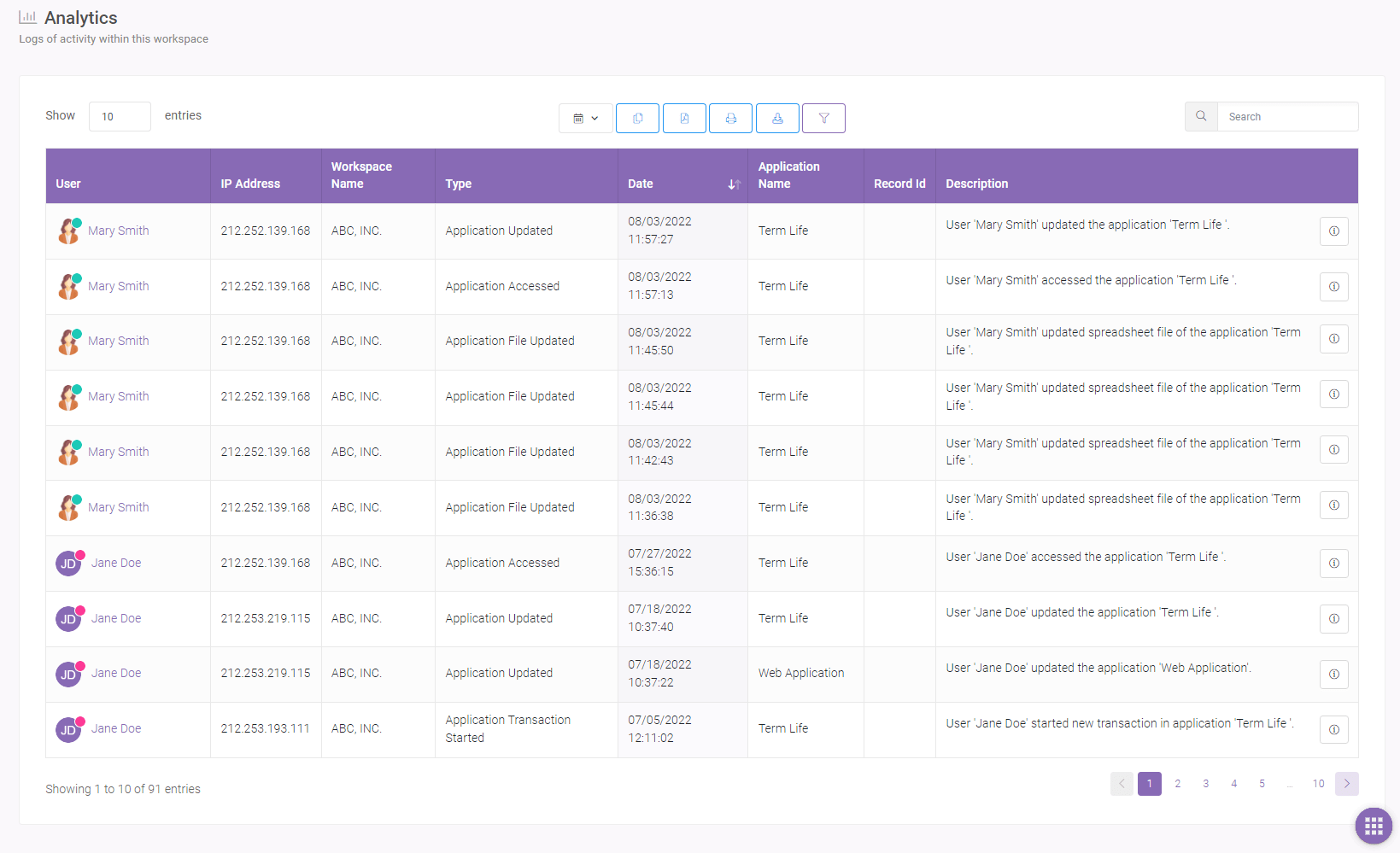This screenshot has height=853, width=1400.
Task: Click IP address 212.253.193.111
Action: [x=266, y=728]
